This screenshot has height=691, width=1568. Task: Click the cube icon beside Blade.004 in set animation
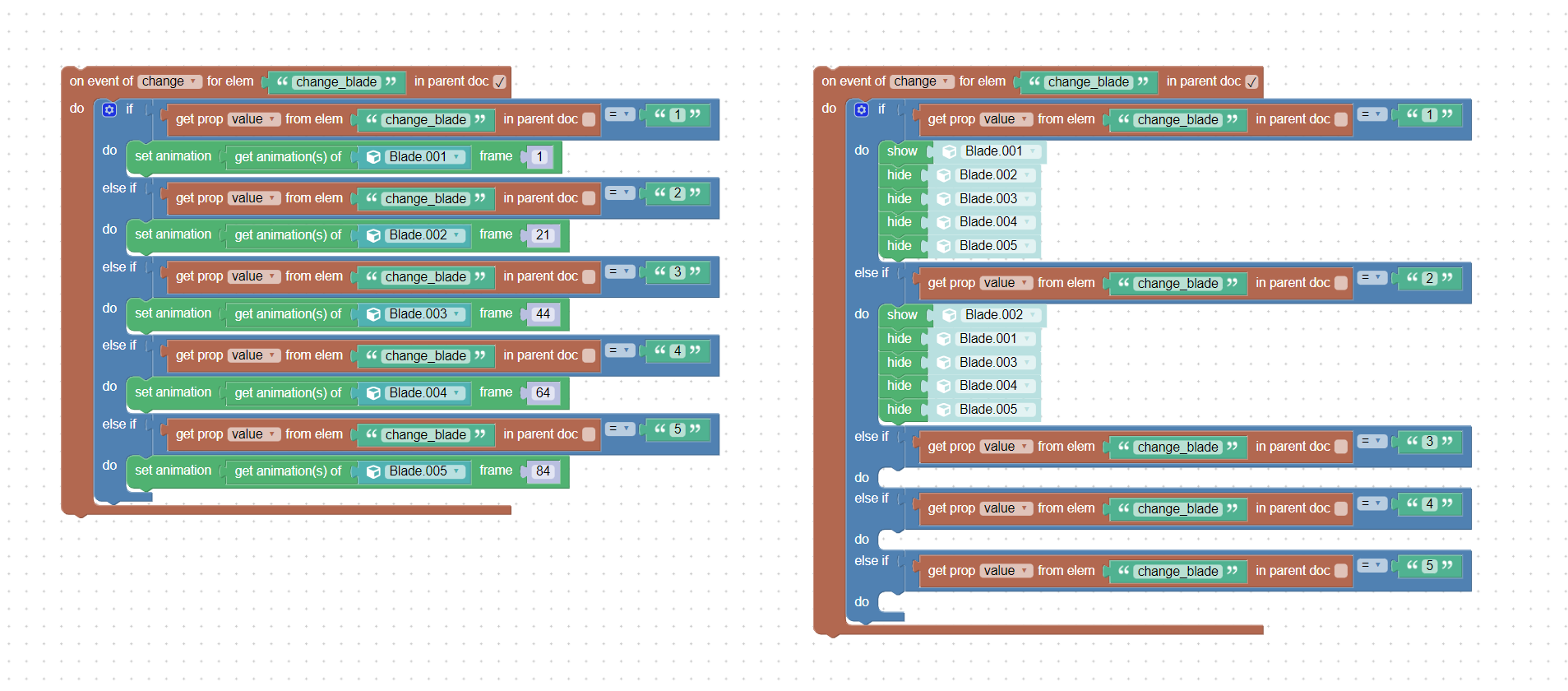pyautogui.click(x=373, y=393)
